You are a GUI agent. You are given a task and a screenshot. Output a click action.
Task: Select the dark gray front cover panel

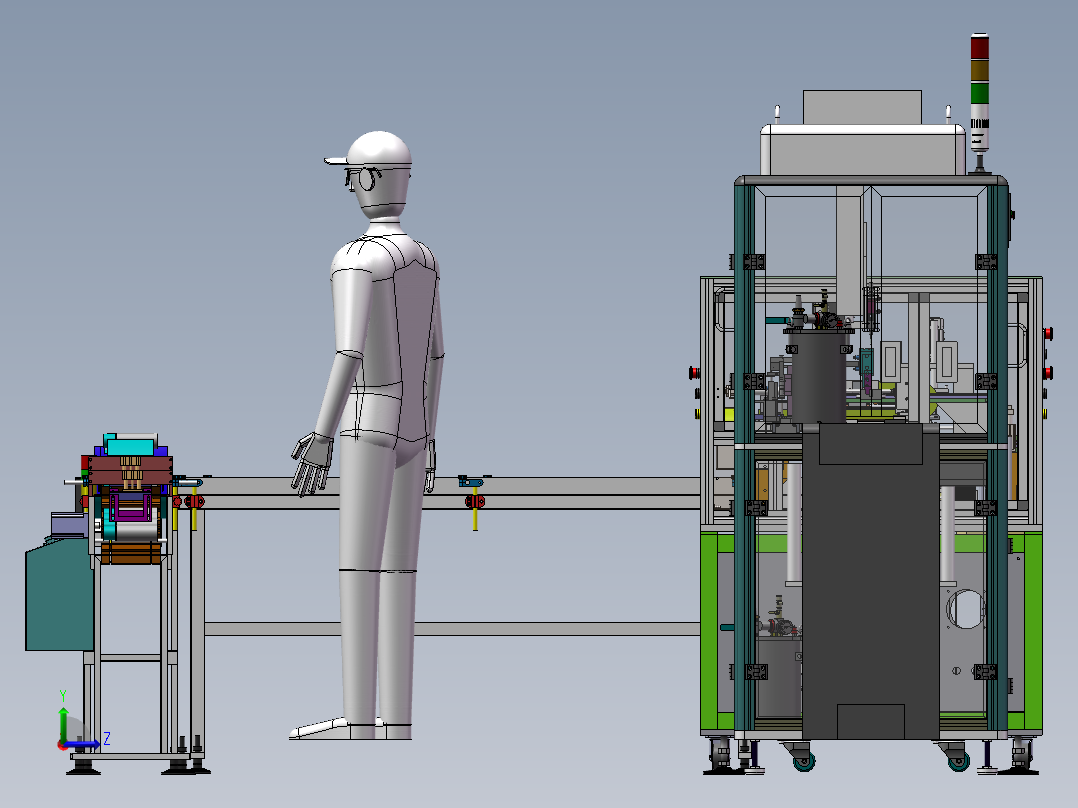tap(870, 581)
